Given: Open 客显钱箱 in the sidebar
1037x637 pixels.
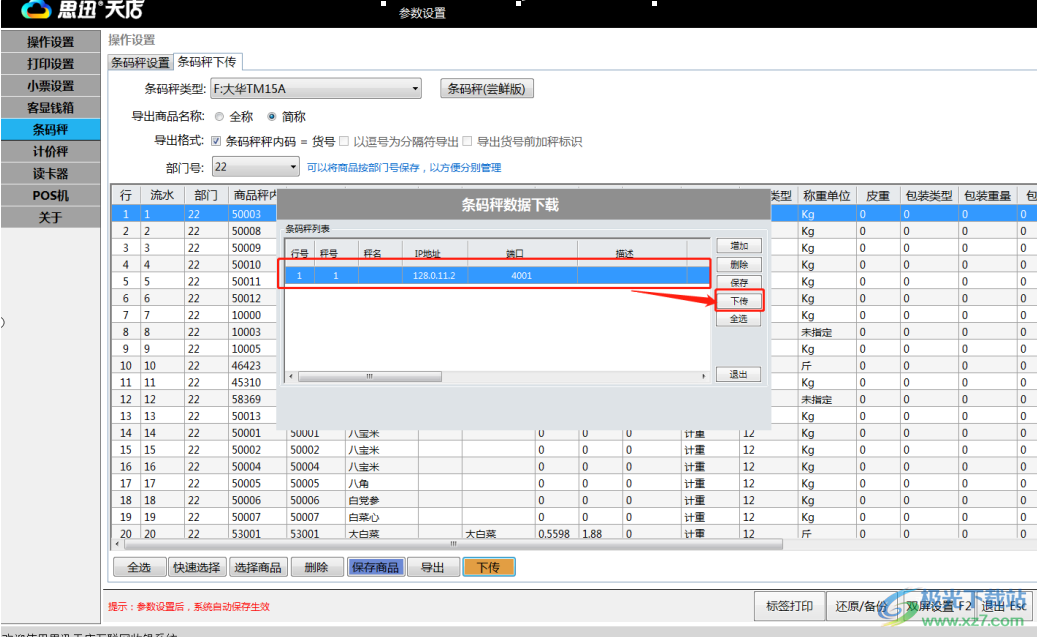Looking at the screenshot, I should pos(50,107).
